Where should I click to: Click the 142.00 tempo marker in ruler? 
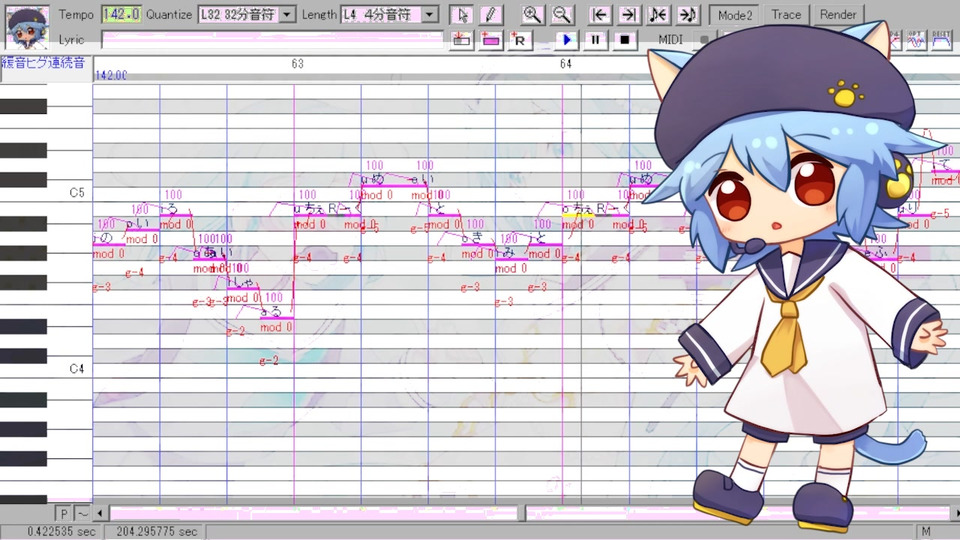111,75
